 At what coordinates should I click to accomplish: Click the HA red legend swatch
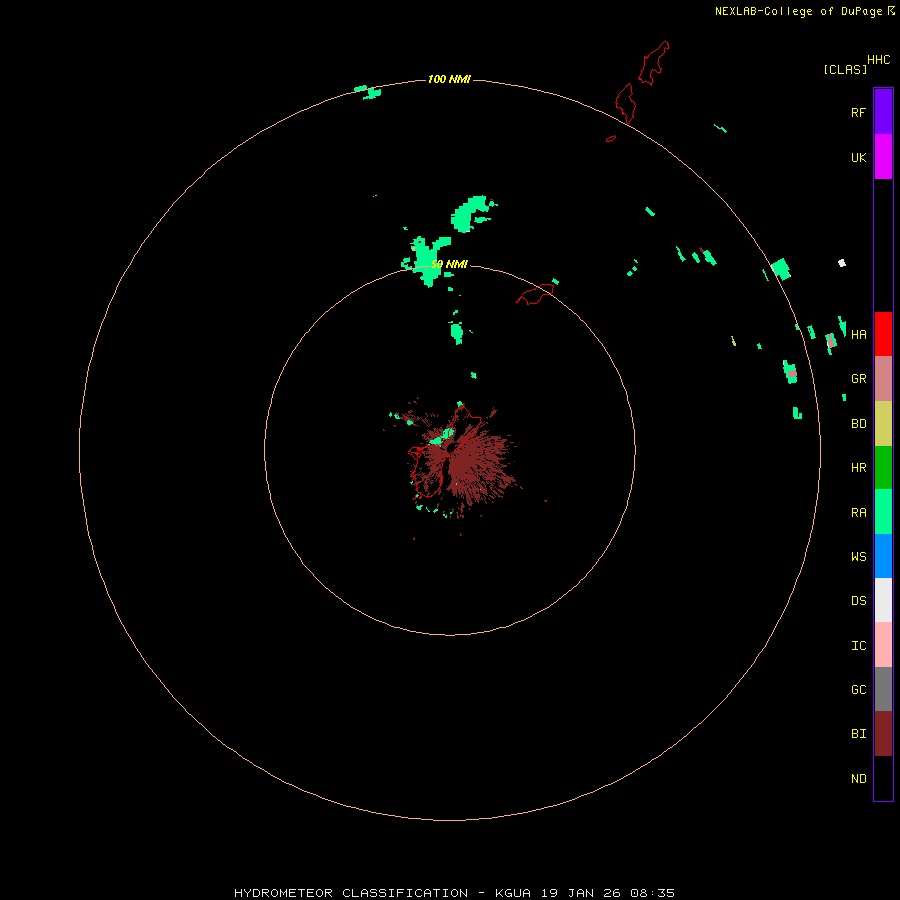883,334
